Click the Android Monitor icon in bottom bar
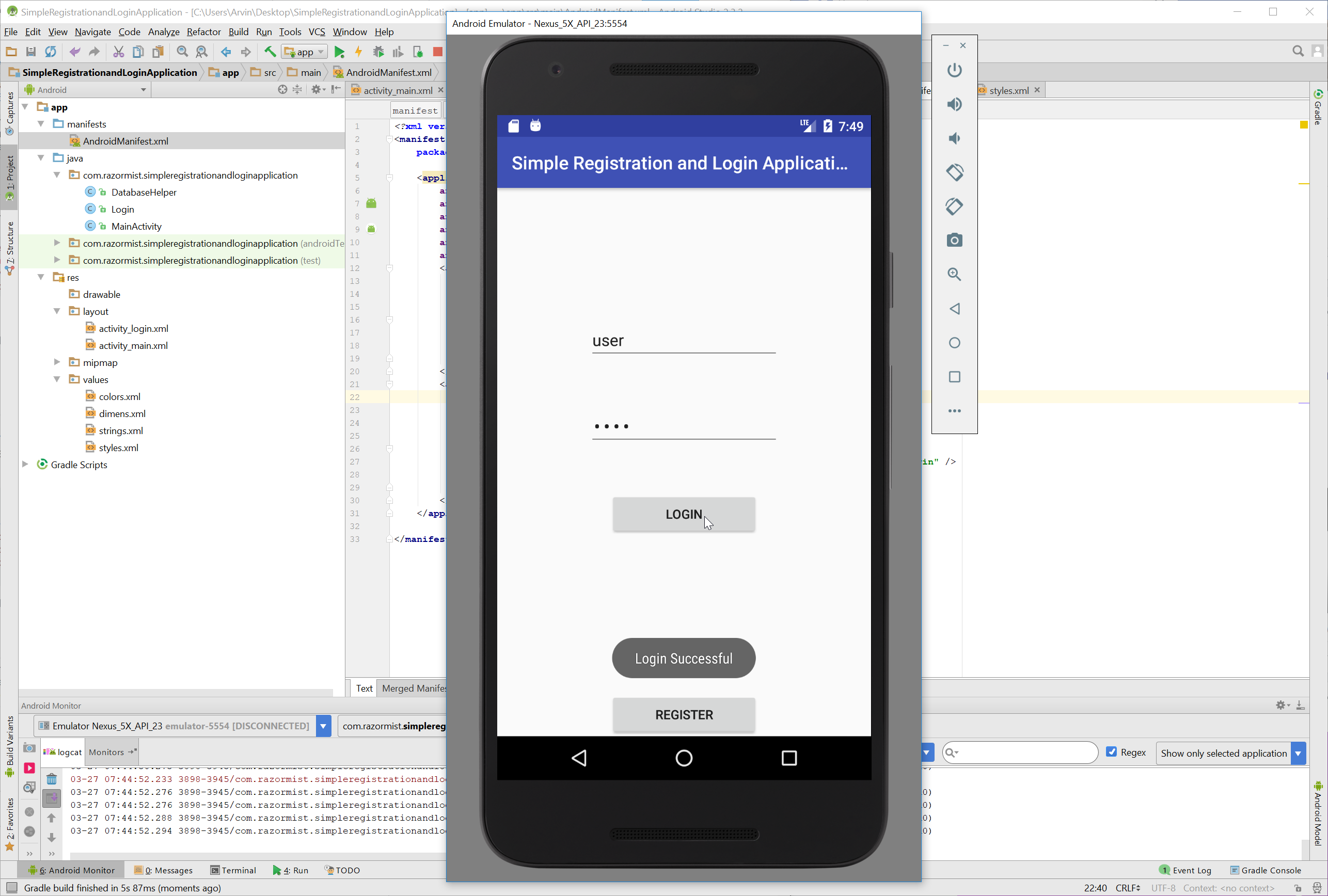The width and height of the screenshot is (1328, 896). 76,869
